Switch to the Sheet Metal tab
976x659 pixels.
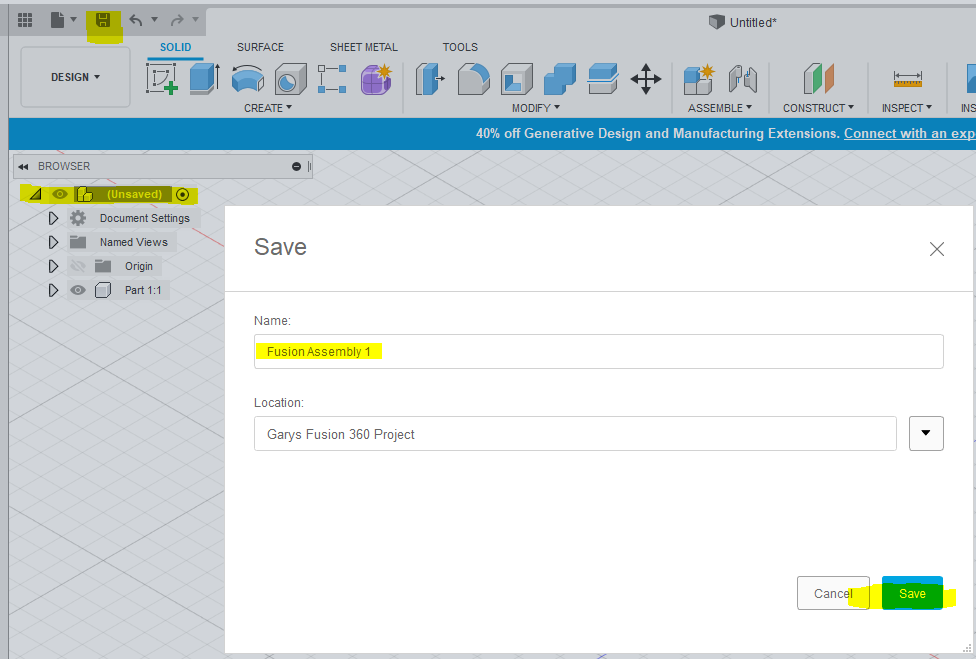point(363,46)
